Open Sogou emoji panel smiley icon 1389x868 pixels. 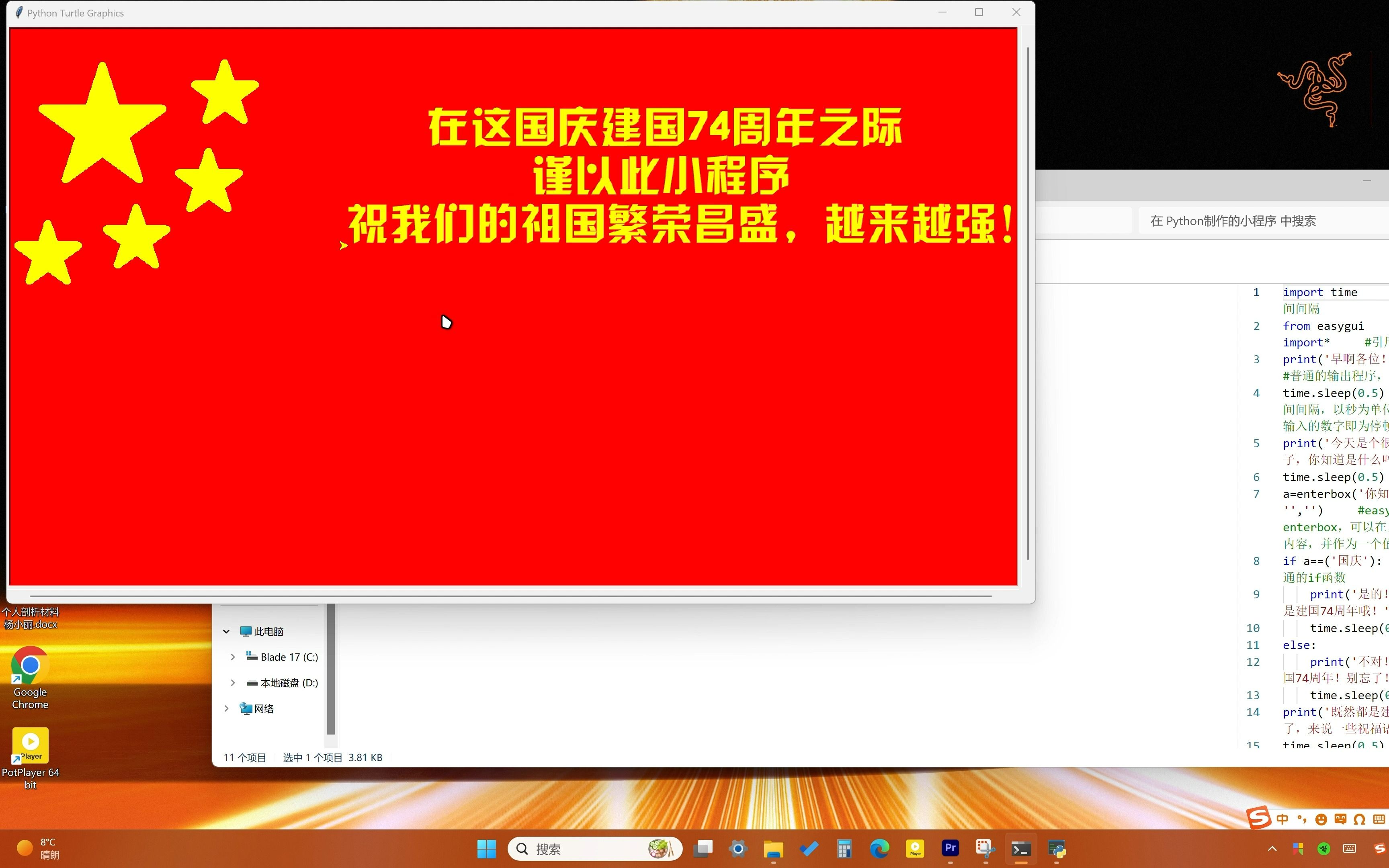coord(1321,819)
